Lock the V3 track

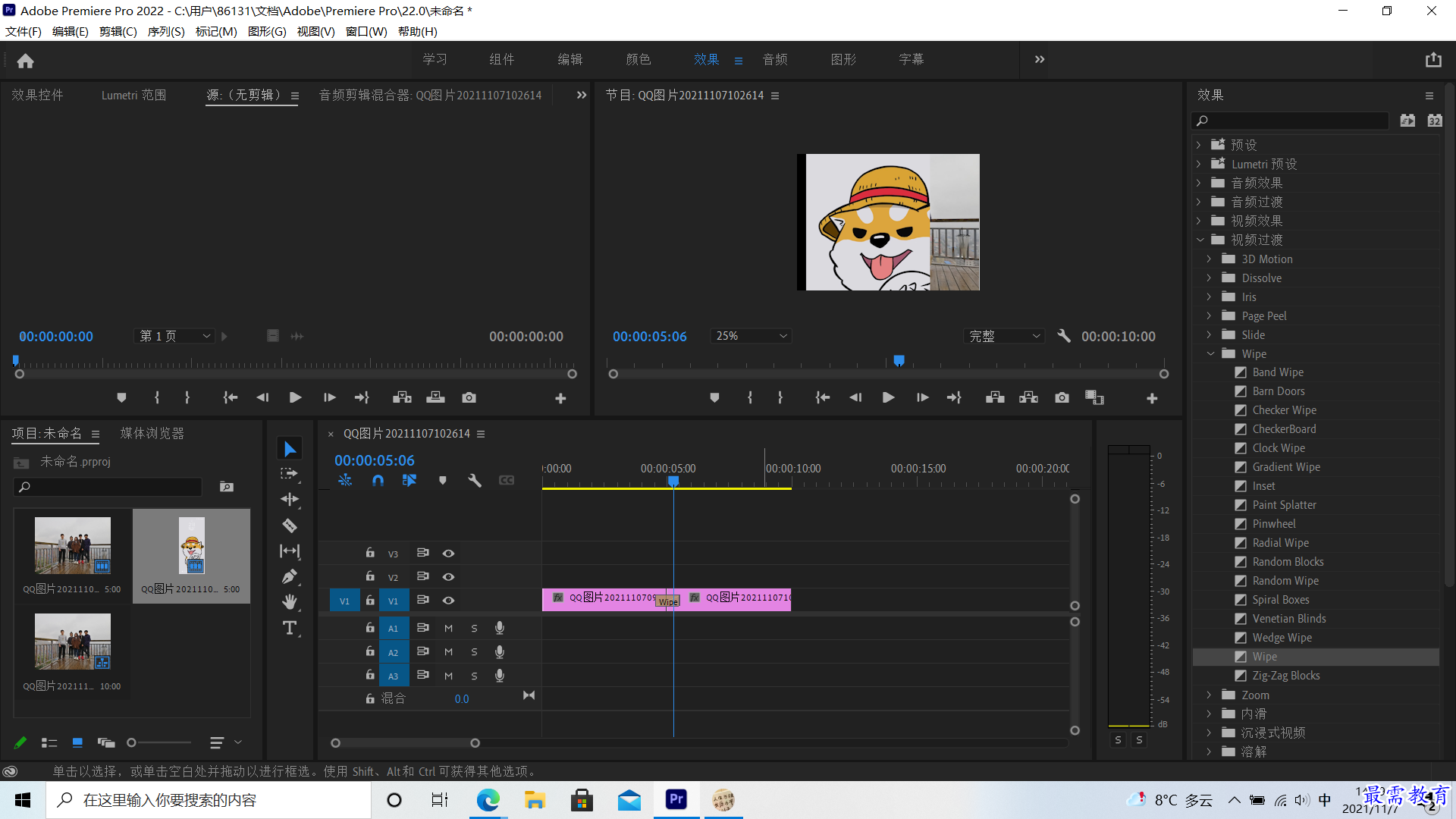click(370, 553)
